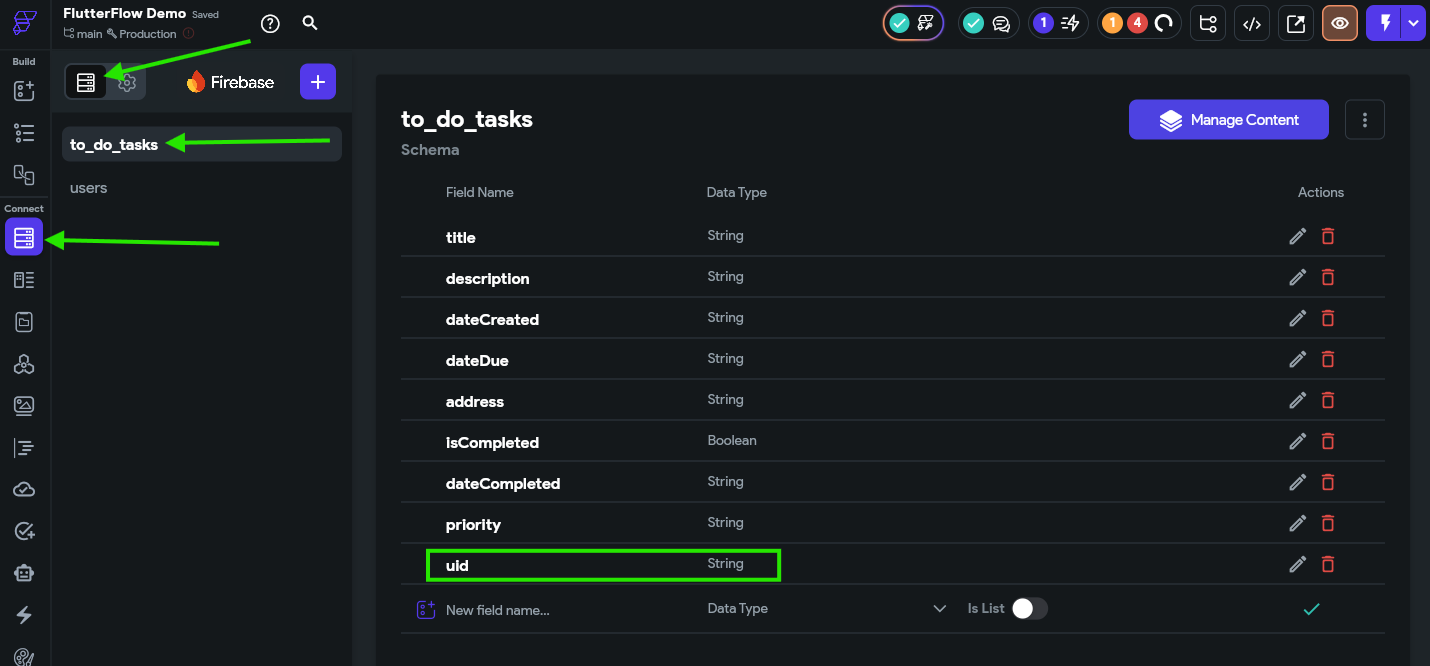Delete the dateCreated field
Viewport: 1430px width, 666px height.
1328,318
